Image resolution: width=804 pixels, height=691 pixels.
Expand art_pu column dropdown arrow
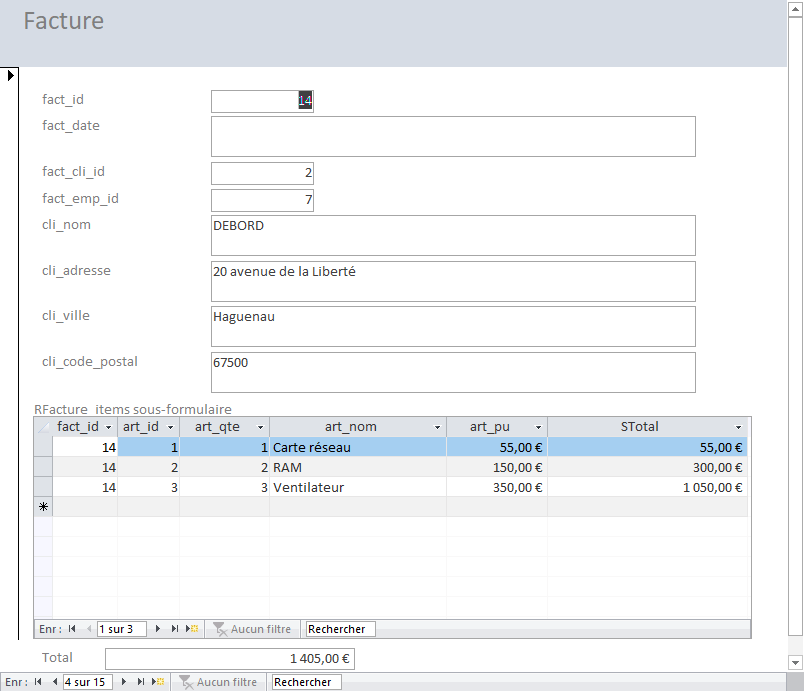tap(538, 427)
